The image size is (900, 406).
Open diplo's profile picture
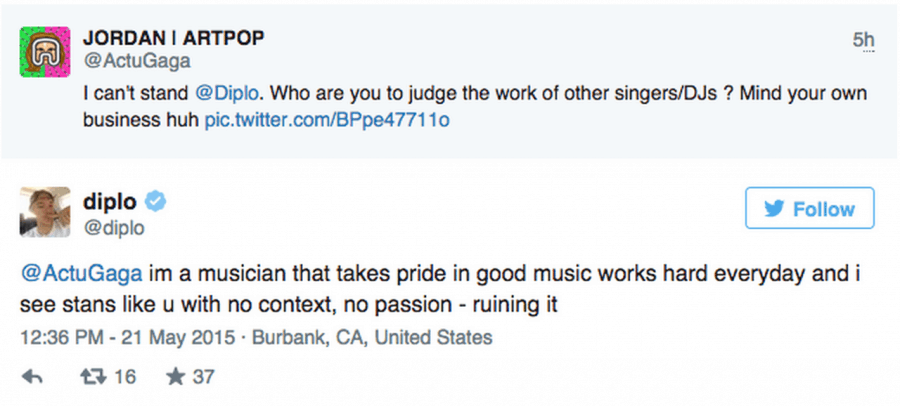pos(45,212)
